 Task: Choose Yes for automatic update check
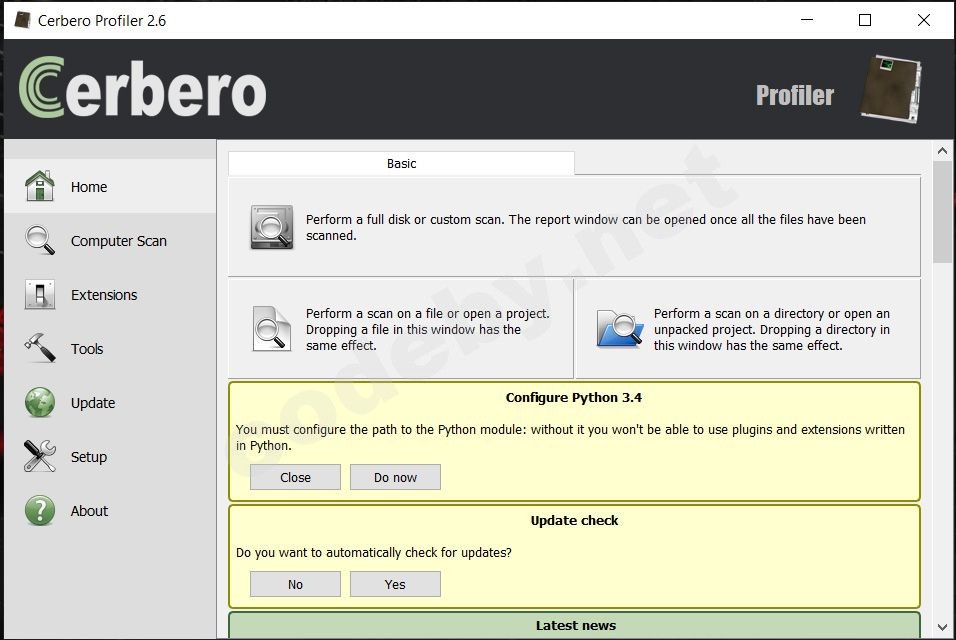[x=395, y=584]
